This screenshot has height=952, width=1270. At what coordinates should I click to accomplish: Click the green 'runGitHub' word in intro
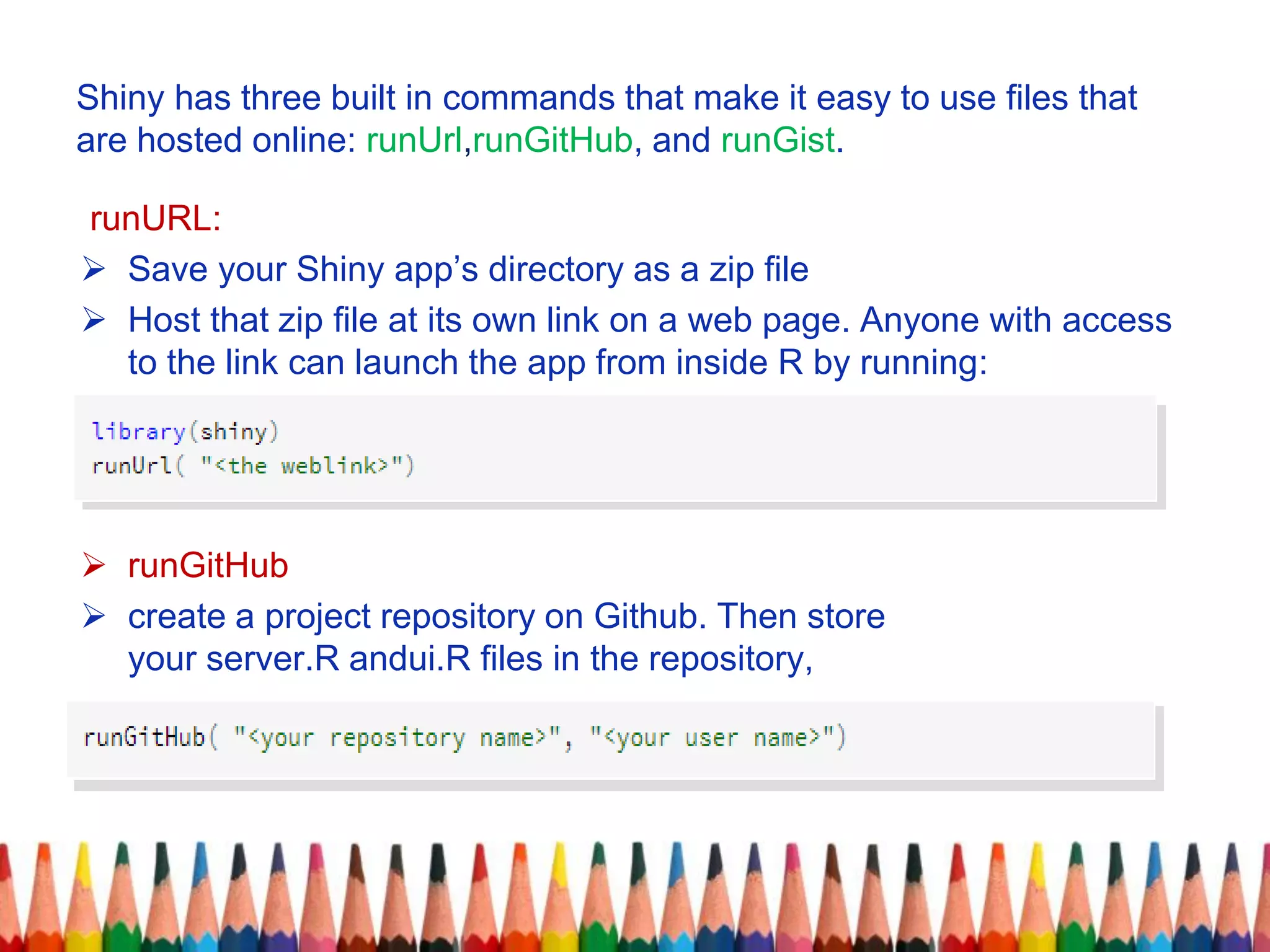point(553,140)
